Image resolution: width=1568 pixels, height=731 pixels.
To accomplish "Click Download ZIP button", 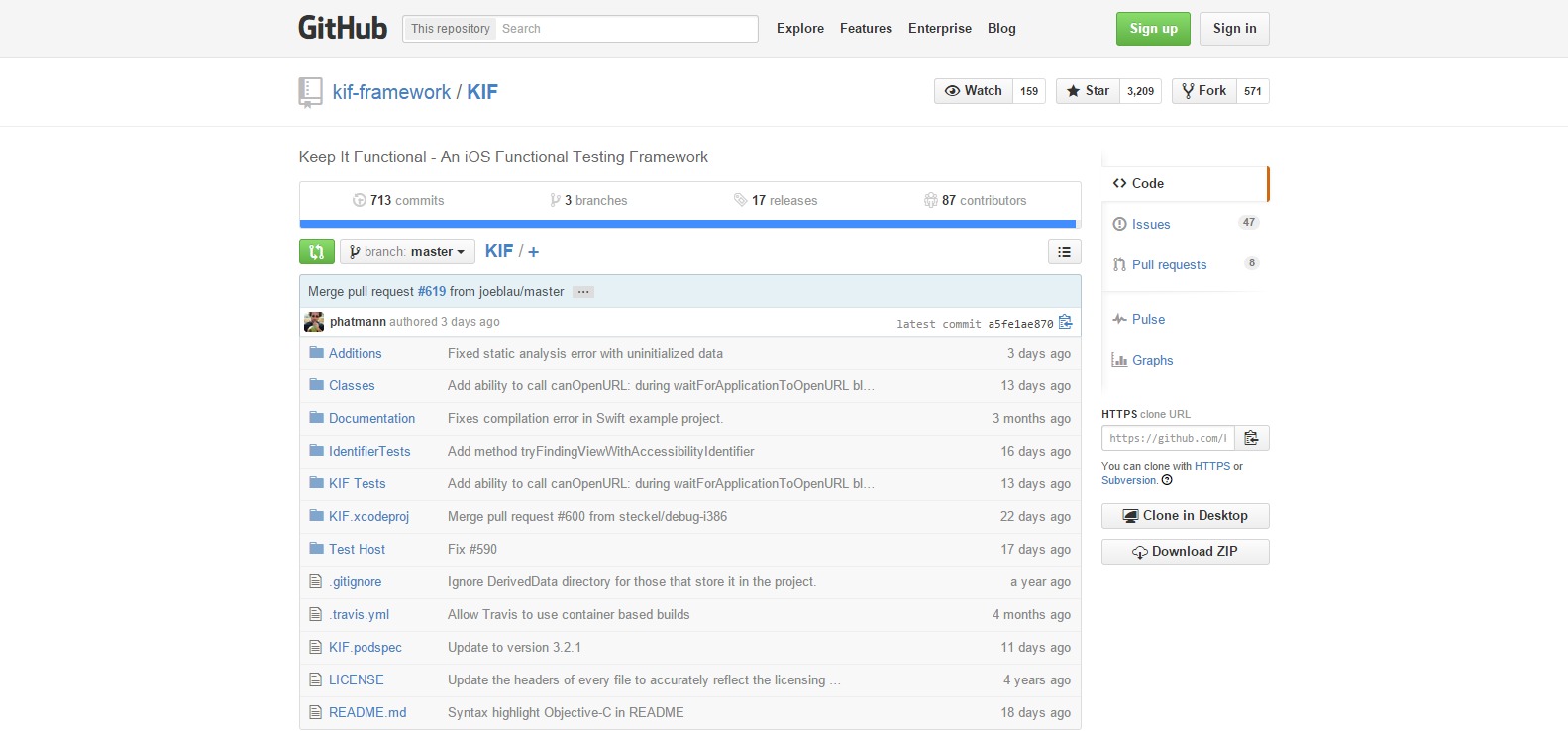I will point(1185,552).
